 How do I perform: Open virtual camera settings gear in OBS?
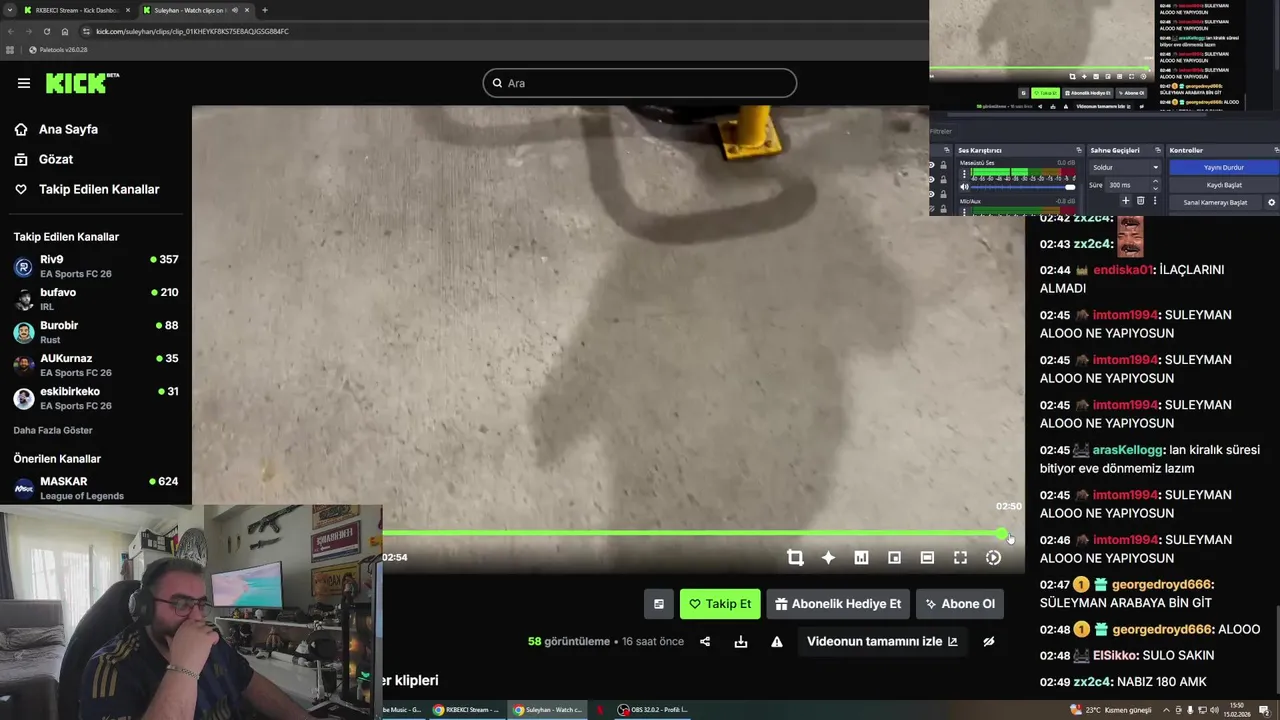click(x=1271, y=202)
